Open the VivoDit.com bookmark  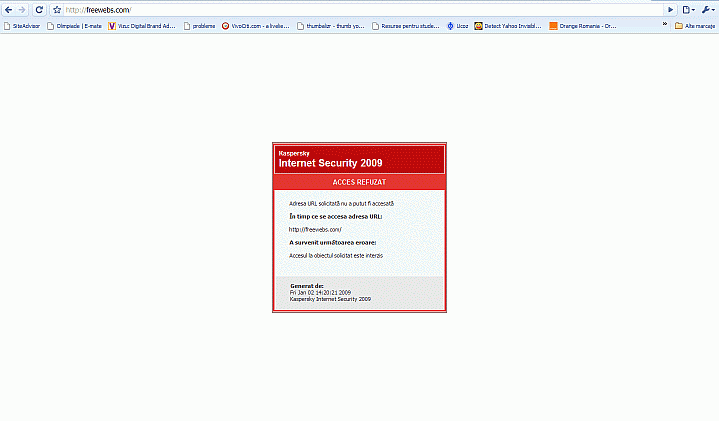coord(255,26)
